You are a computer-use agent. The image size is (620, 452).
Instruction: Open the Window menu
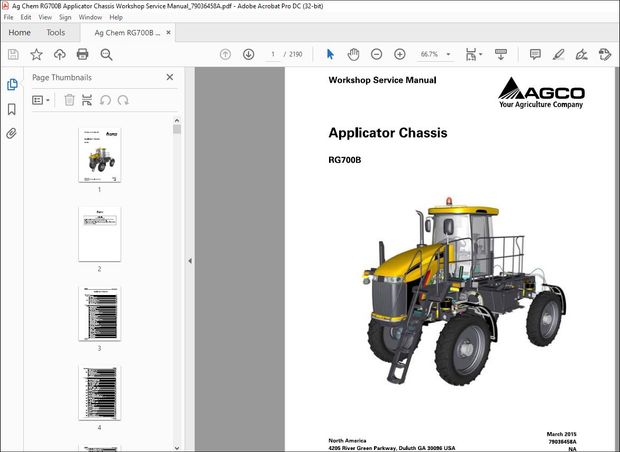click(90, 17)
